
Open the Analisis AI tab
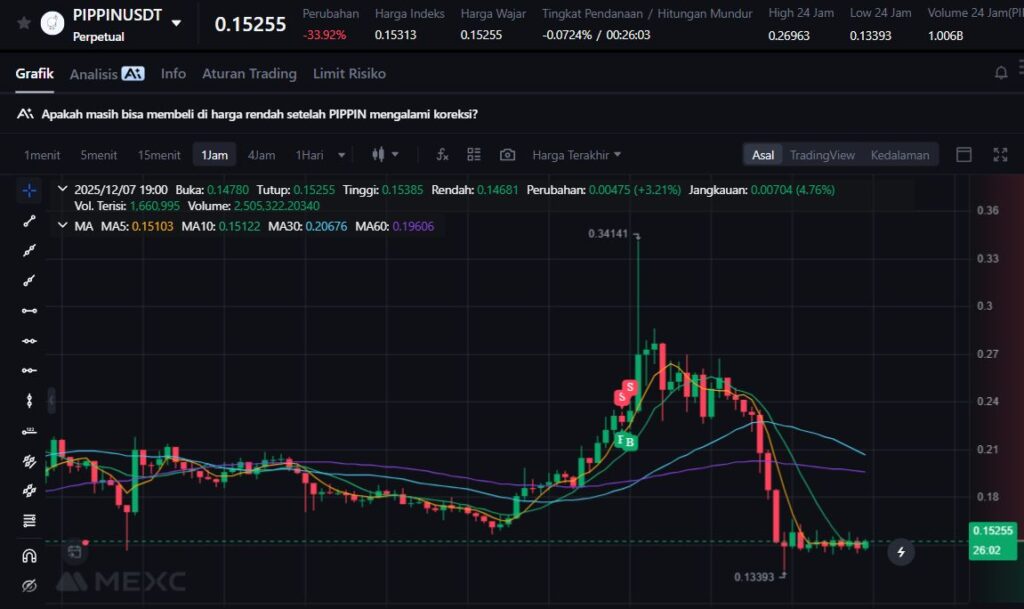(107, 74)
